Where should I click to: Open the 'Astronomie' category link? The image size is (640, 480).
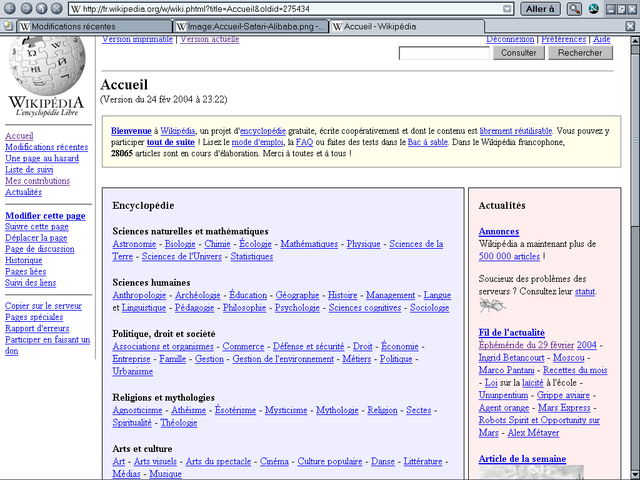[x=134, y=244]
